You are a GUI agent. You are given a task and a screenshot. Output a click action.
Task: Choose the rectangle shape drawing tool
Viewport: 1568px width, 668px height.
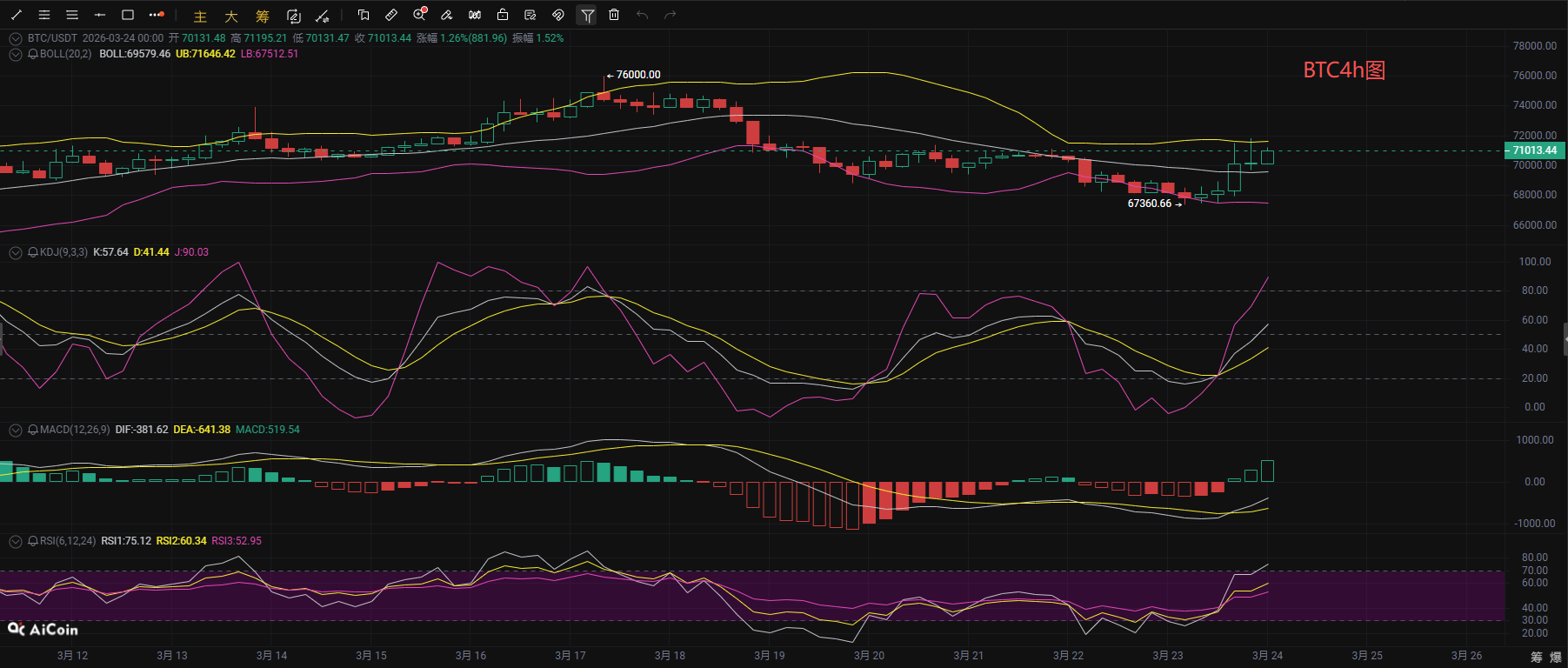128,15
